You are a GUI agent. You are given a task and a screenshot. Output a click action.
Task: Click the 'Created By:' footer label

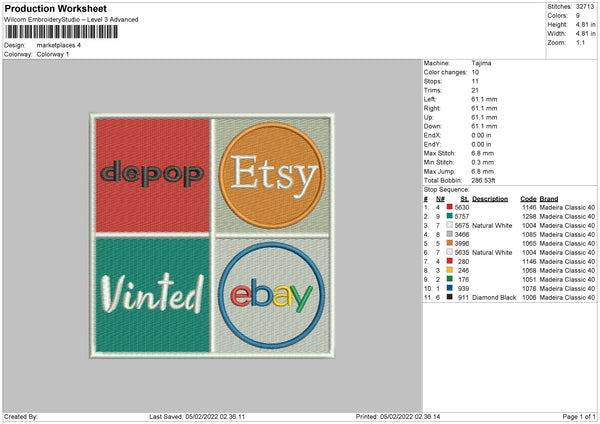21,416
